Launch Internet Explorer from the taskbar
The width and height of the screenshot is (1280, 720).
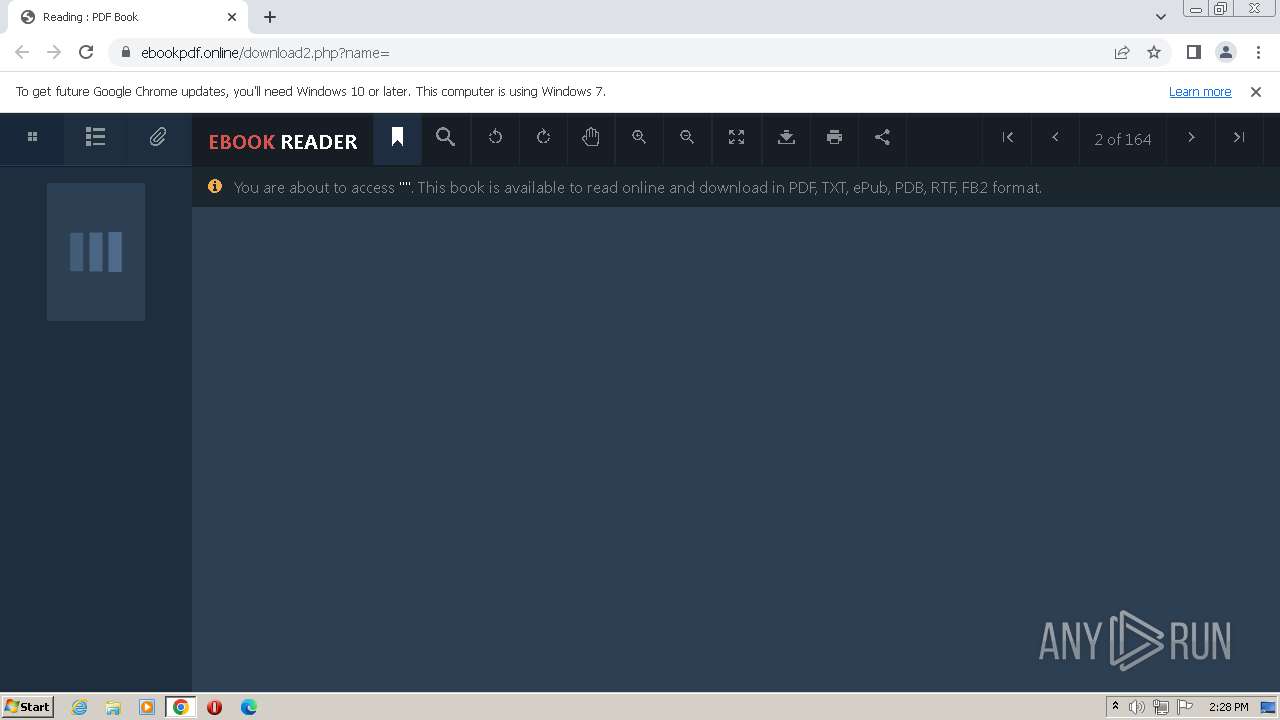click(79, 707)
